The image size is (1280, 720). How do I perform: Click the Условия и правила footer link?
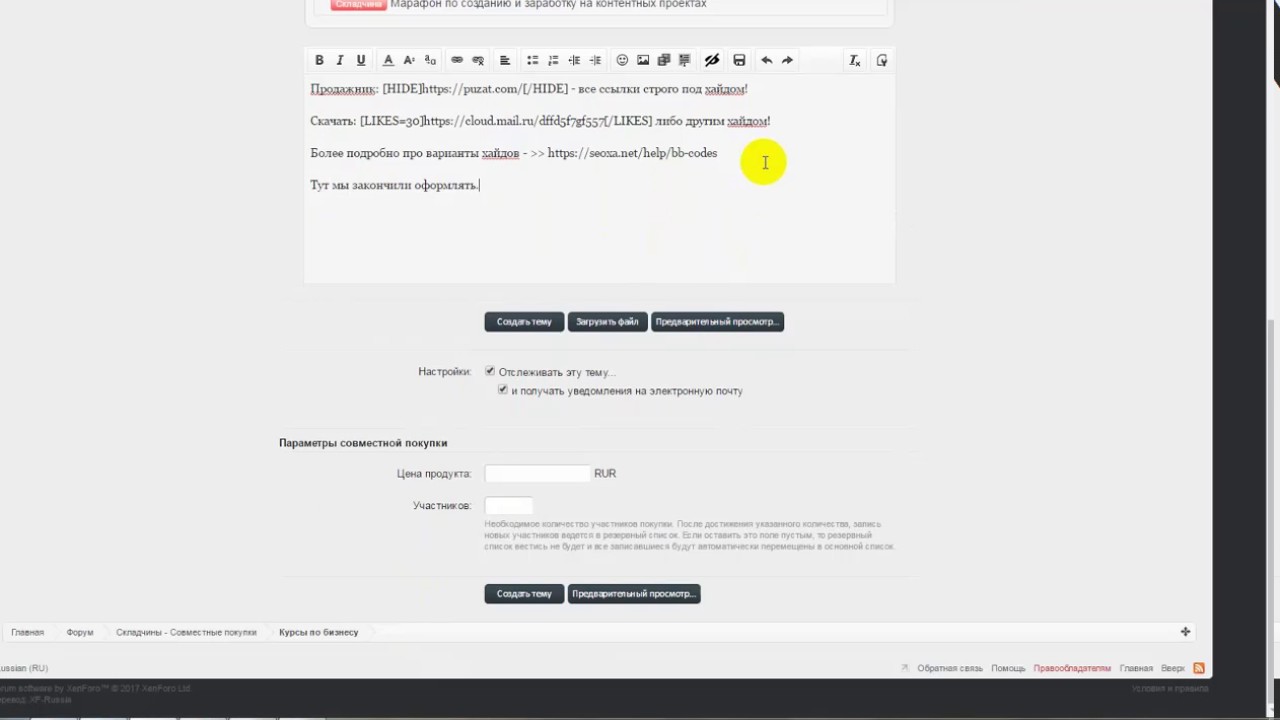(1170, 689)
